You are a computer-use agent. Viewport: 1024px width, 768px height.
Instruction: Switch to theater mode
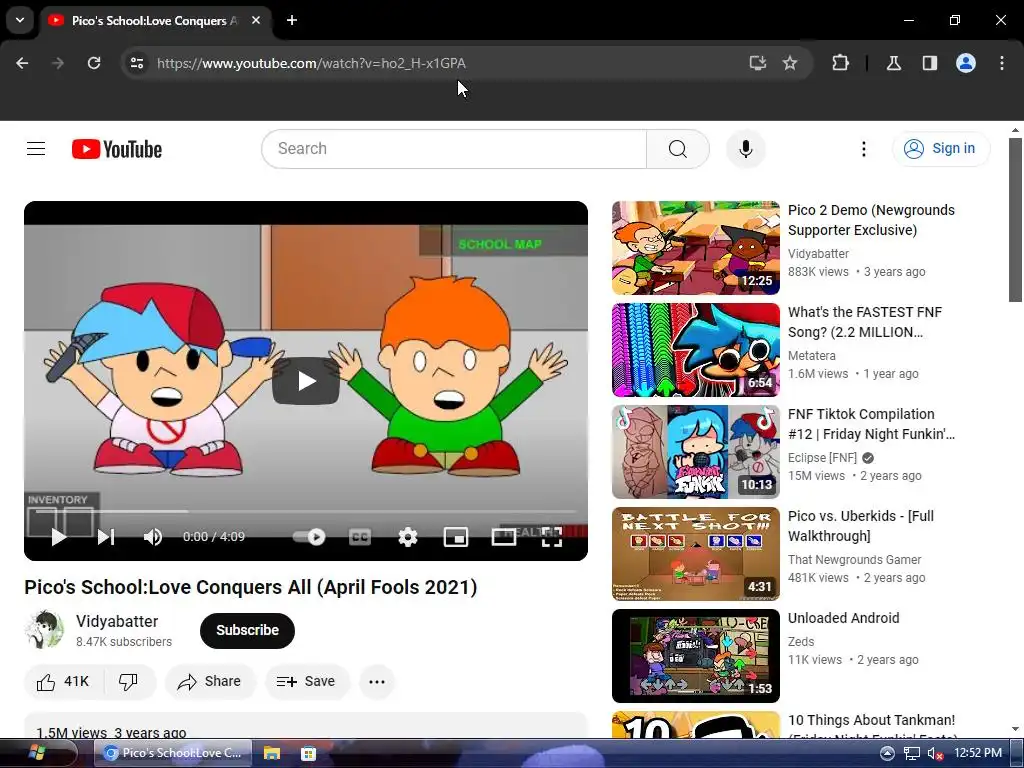coord(504,537)
